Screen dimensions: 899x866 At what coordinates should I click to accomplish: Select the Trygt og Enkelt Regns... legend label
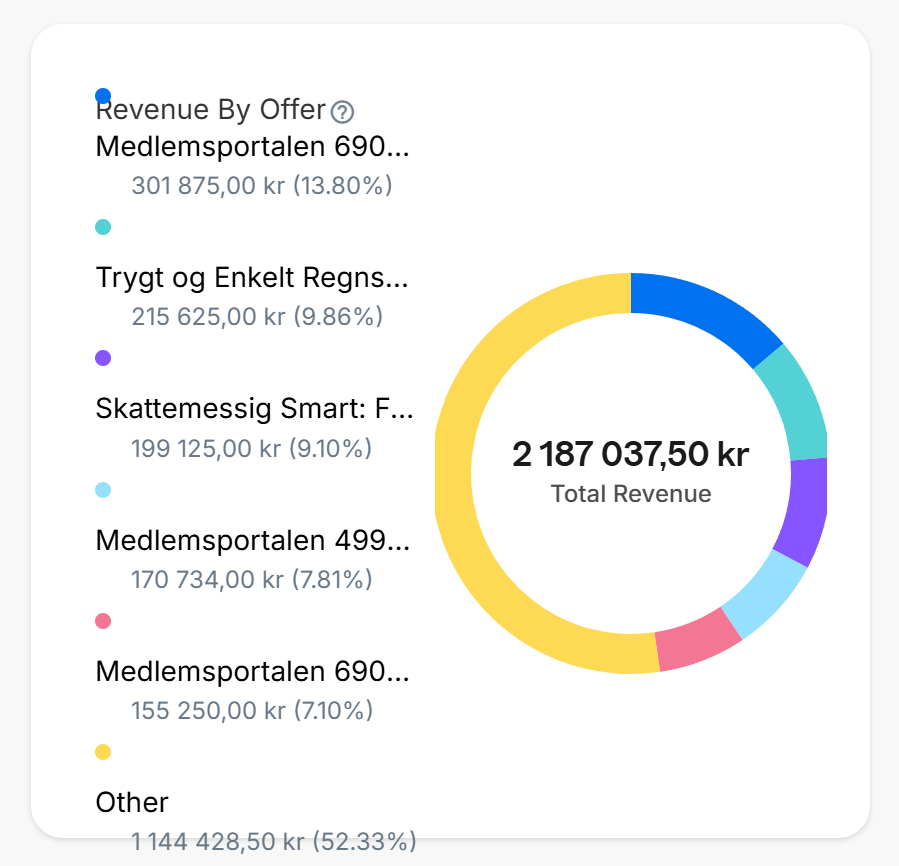click(x=253, y=277)
